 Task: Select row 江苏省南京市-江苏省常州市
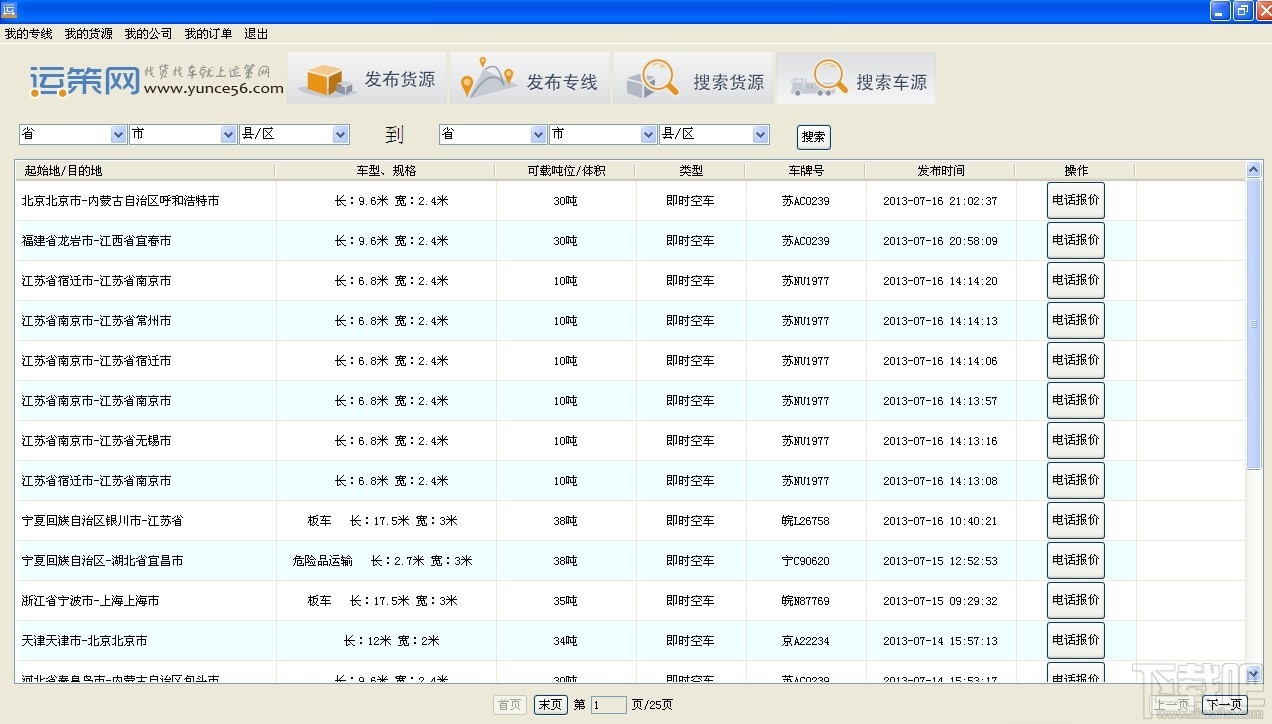coord(631,320)
